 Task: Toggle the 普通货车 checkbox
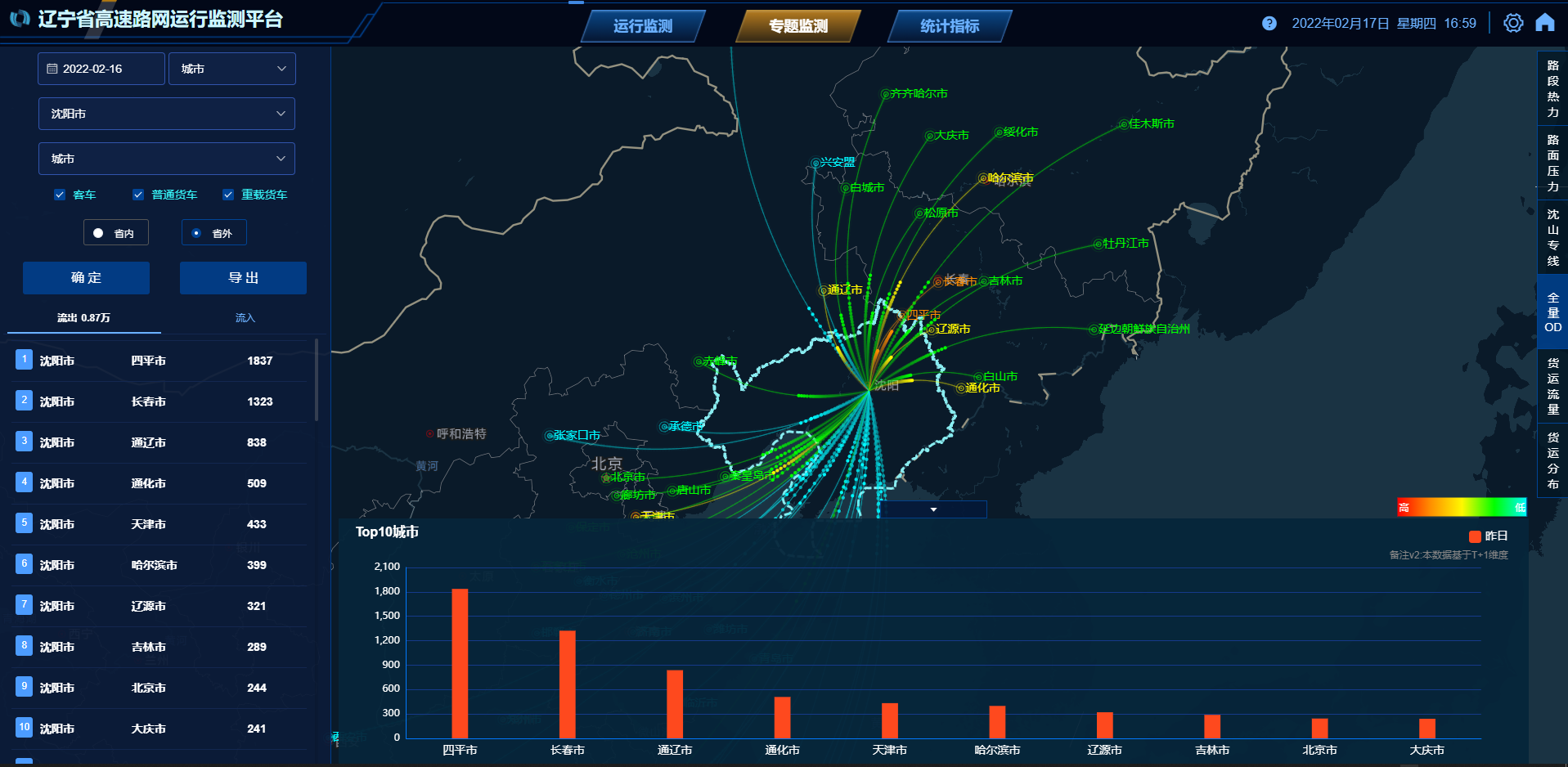pos(138,195)
